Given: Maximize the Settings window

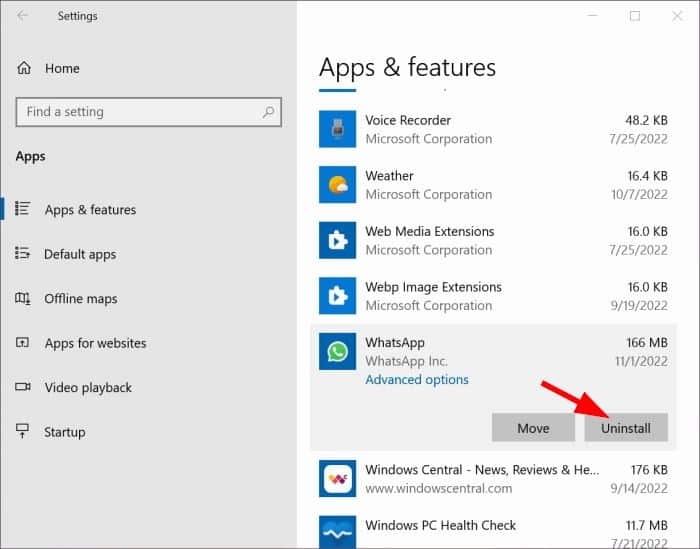Looking at the screenshot, I should point(634,16).
